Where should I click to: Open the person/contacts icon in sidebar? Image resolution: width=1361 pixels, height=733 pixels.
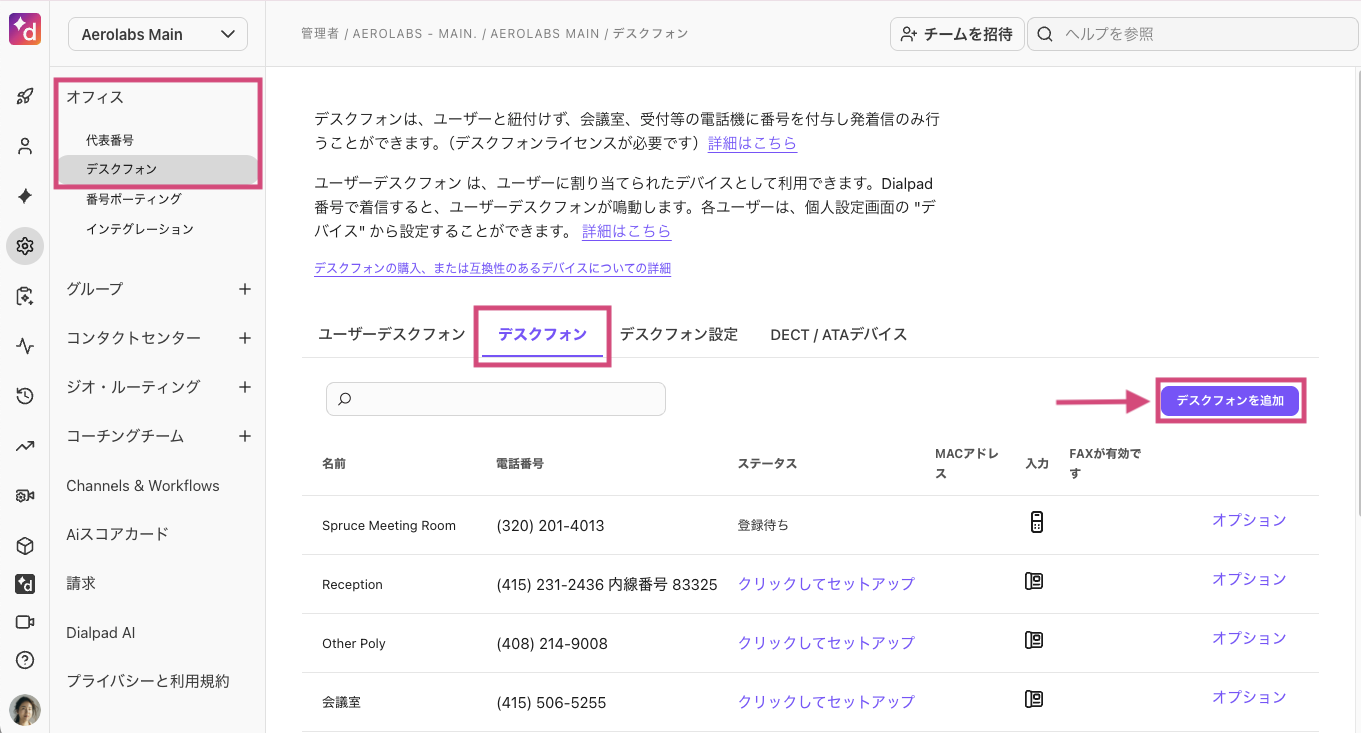pos(25,147)
